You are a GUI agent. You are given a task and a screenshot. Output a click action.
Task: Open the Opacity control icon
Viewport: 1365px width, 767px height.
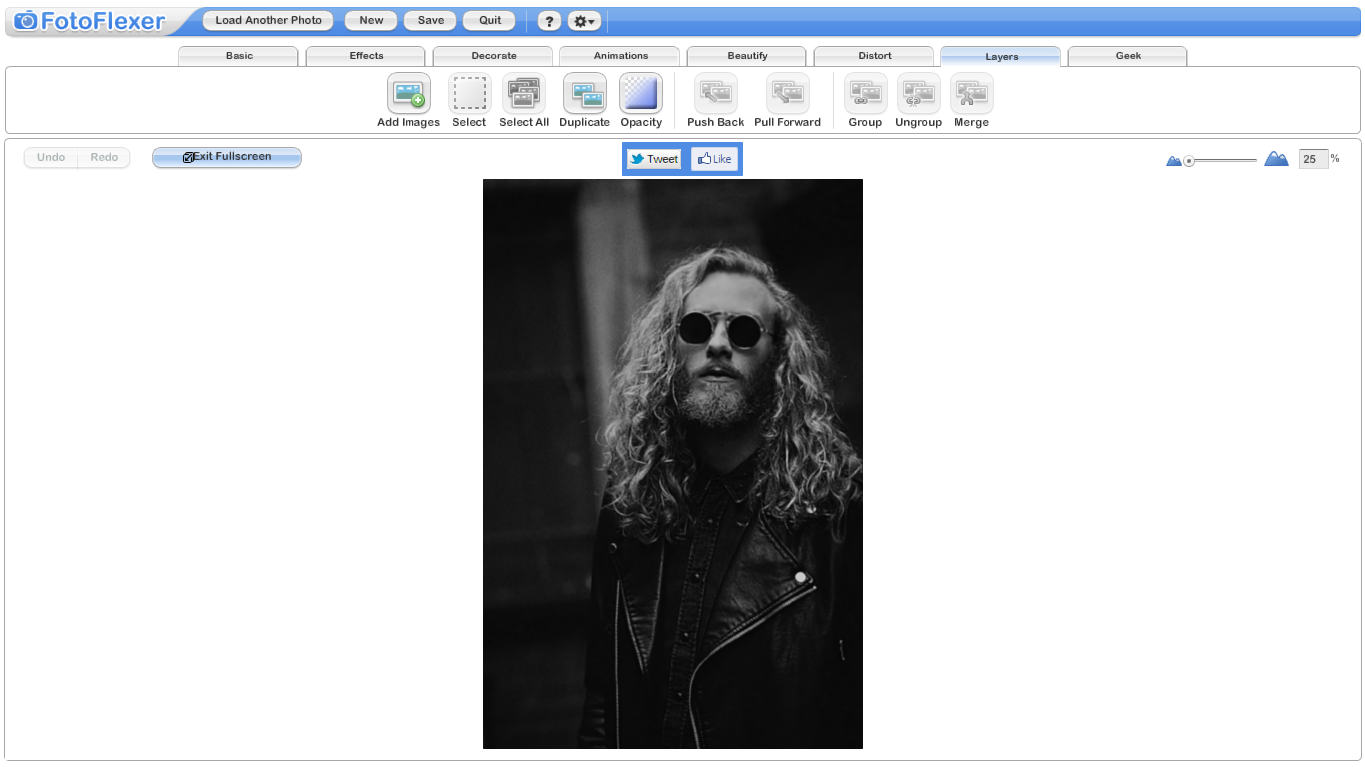click(x=641, y=94)
